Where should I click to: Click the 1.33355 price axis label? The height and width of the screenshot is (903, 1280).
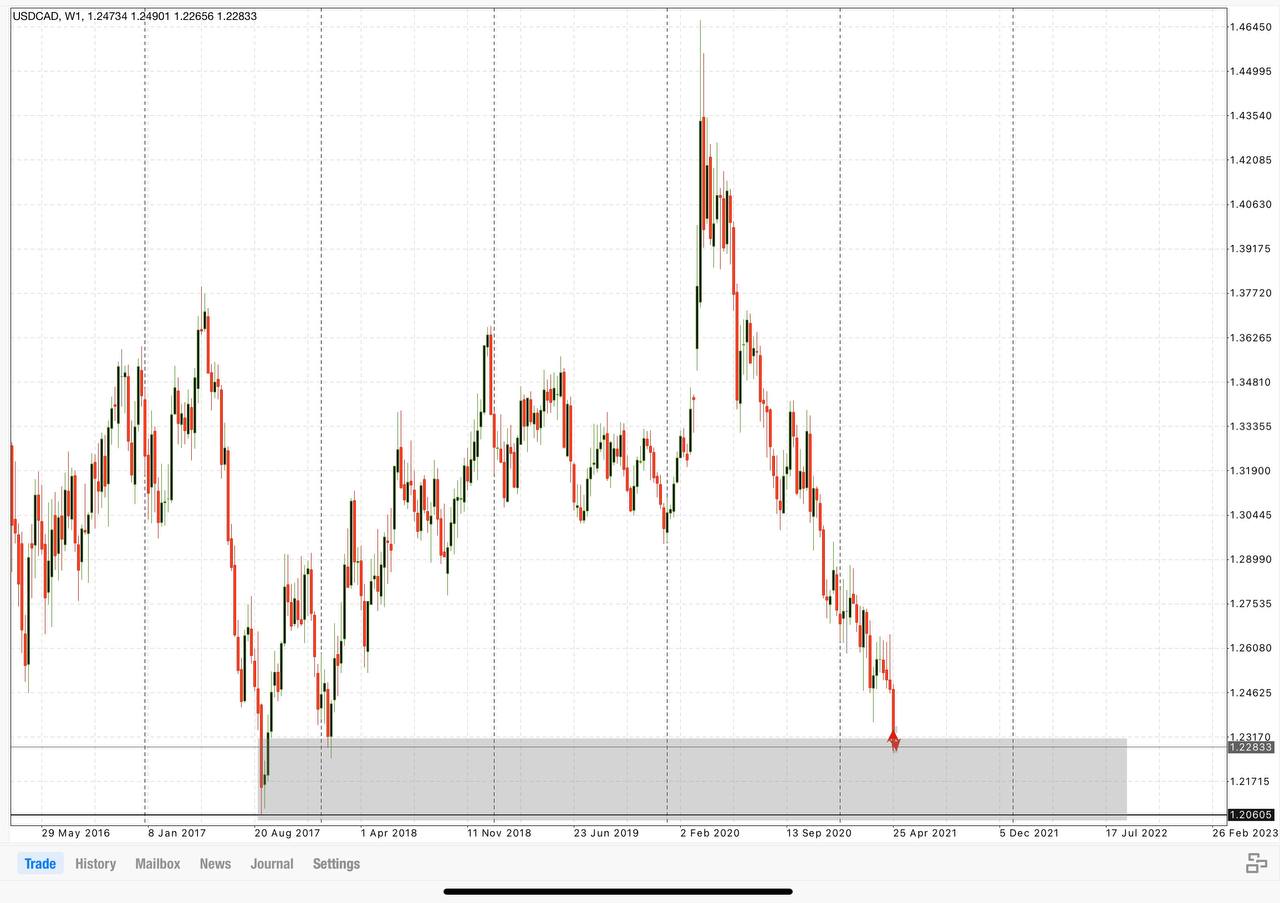click(x=1253, y=426)
